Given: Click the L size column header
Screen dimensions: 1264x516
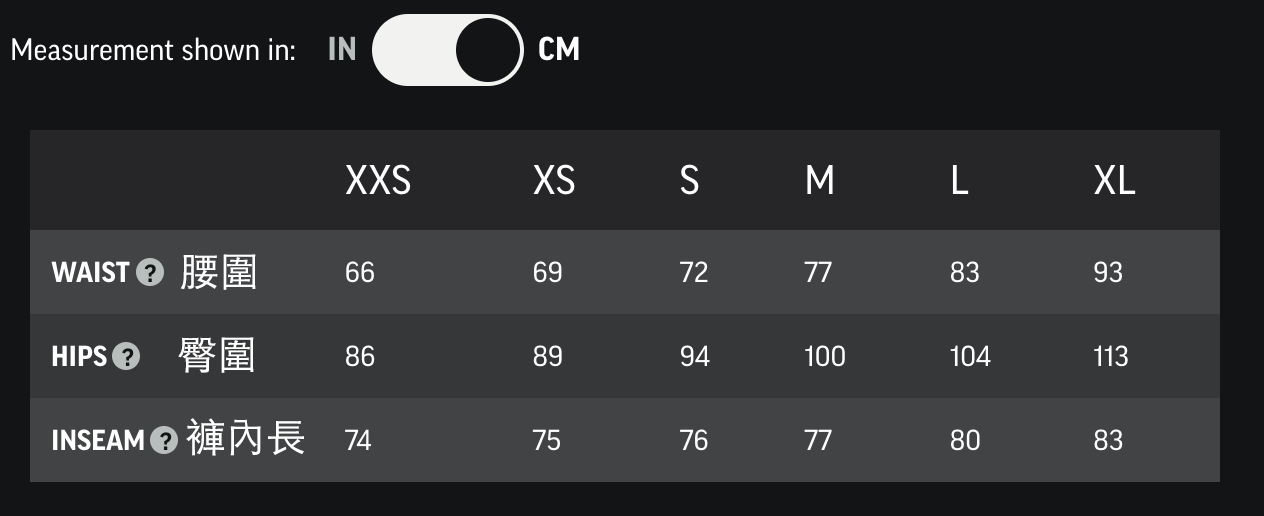Looking at the screenshot, I should click(x=959, y=181).
